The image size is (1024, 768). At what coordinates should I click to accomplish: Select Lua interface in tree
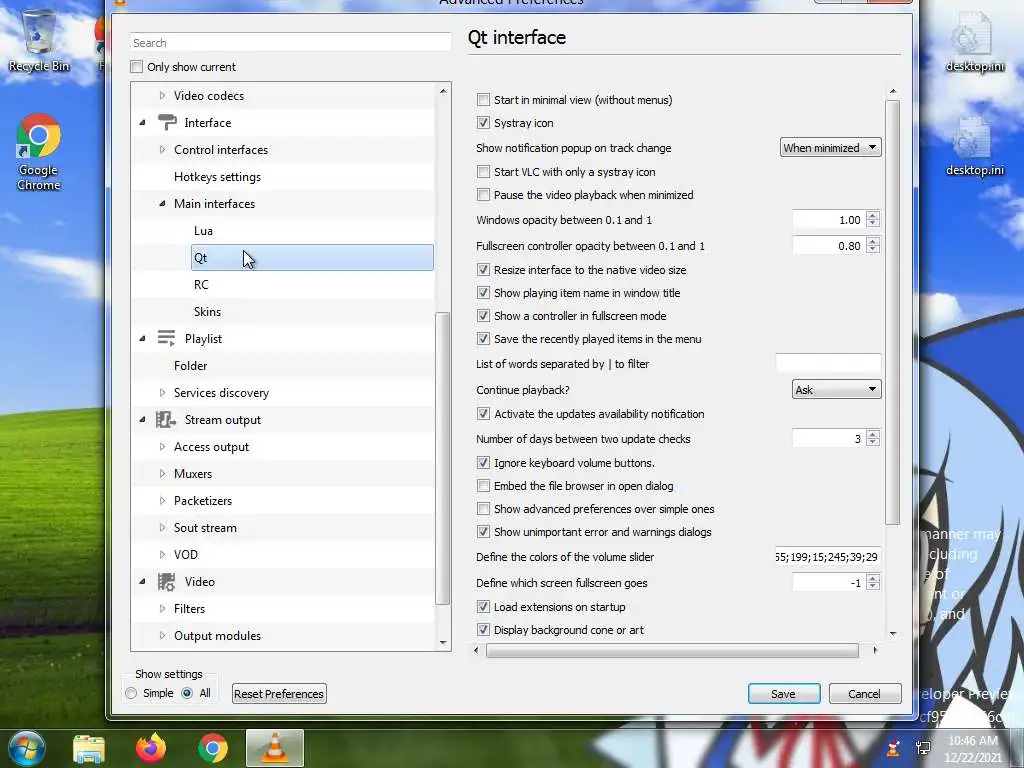pyautogui.click(x=203, y=231)
